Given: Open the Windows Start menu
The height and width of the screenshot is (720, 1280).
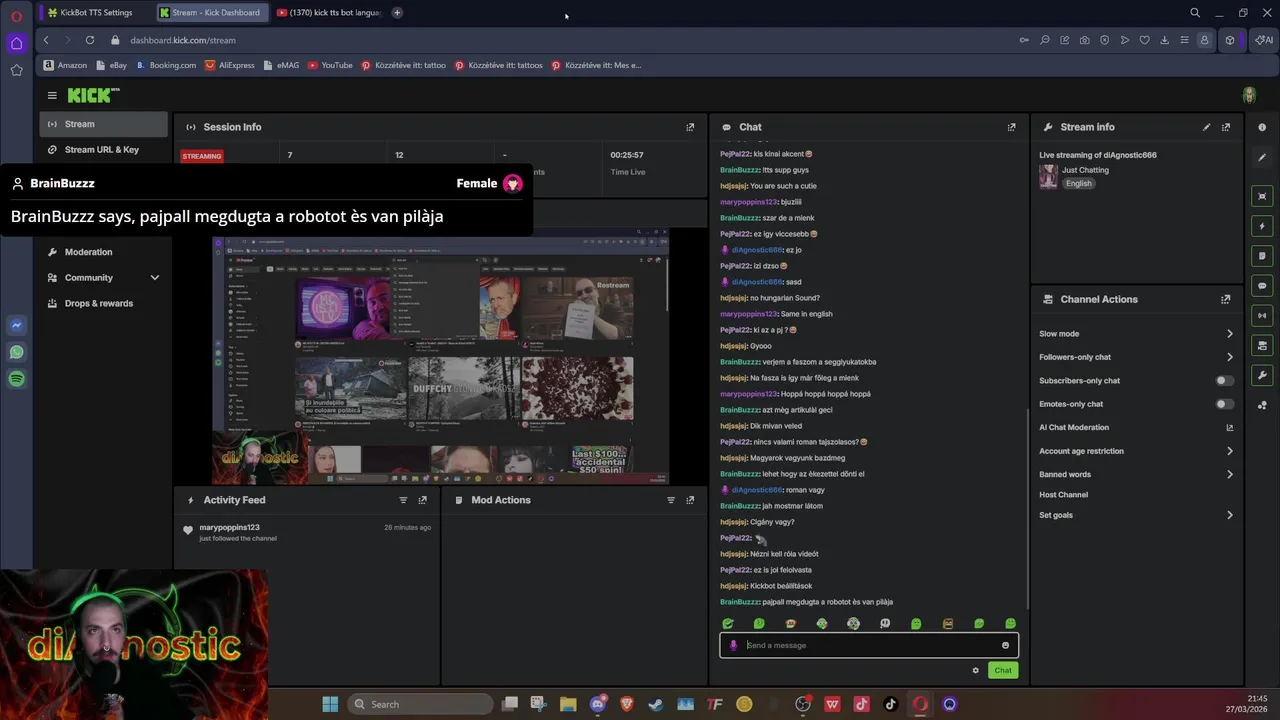Looking at the screenshot, I should coord(330,704).
